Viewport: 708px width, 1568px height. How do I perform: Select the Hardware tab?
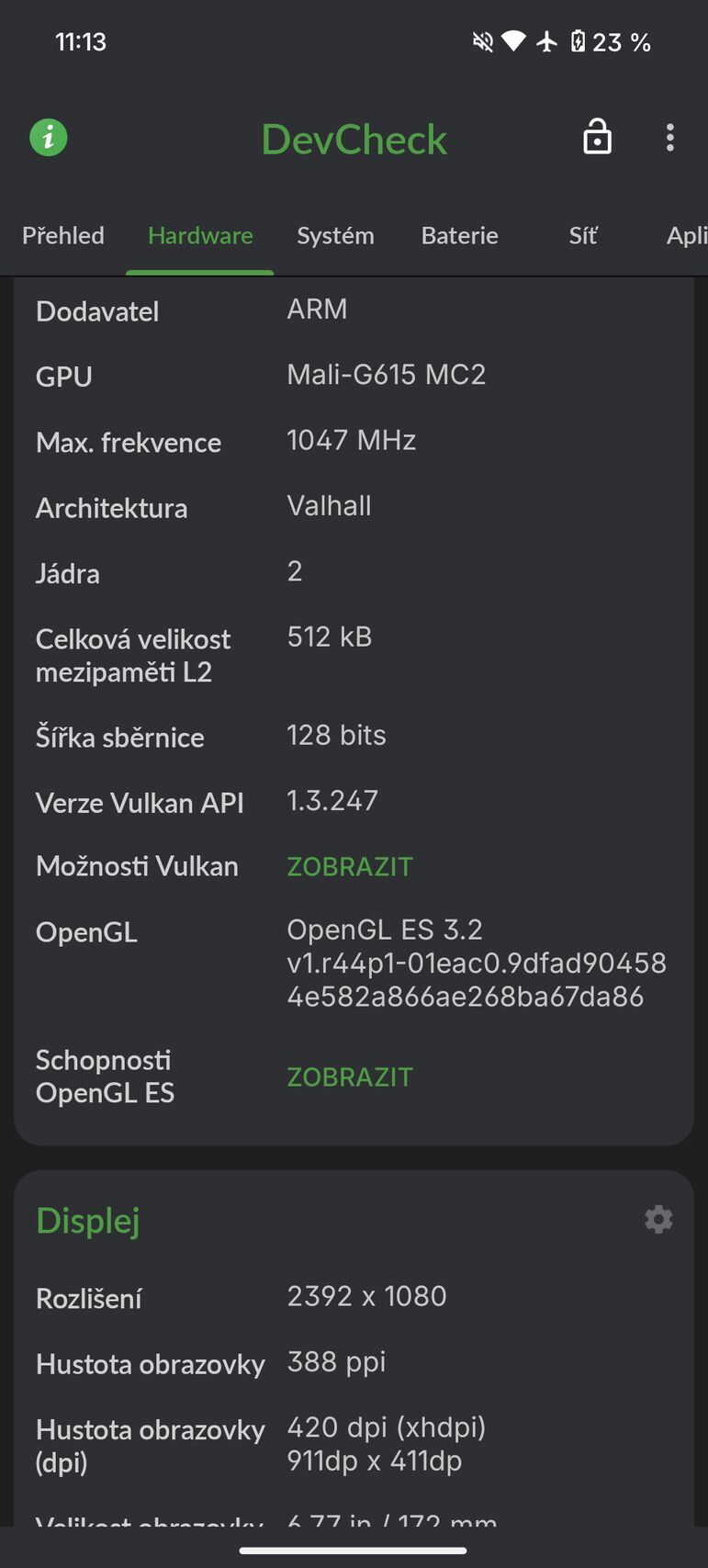[x=200, y=236]
